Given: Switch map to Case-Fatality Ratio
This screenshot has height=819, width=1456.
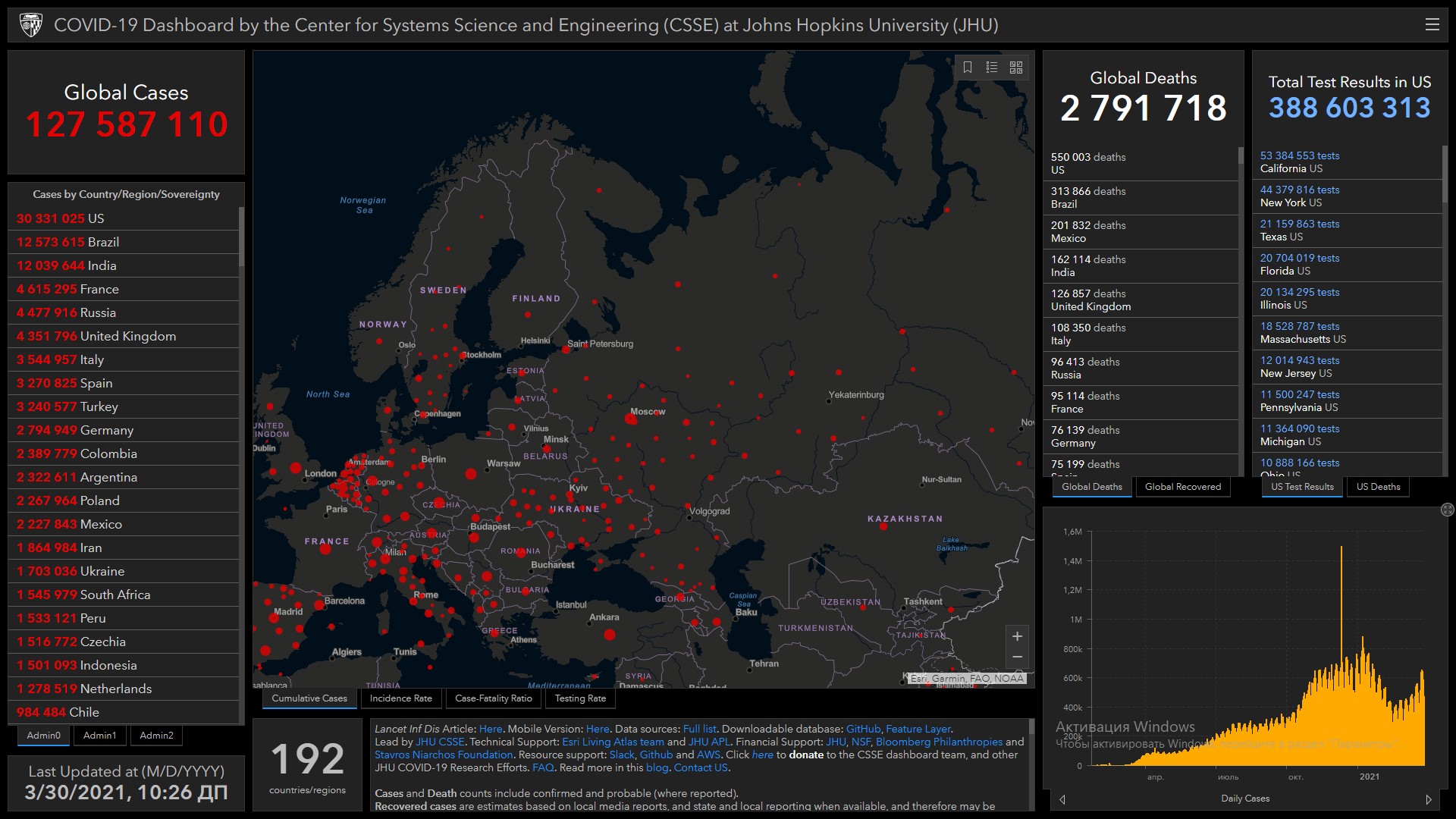Looking at the screenshot, I should (493, 698).
